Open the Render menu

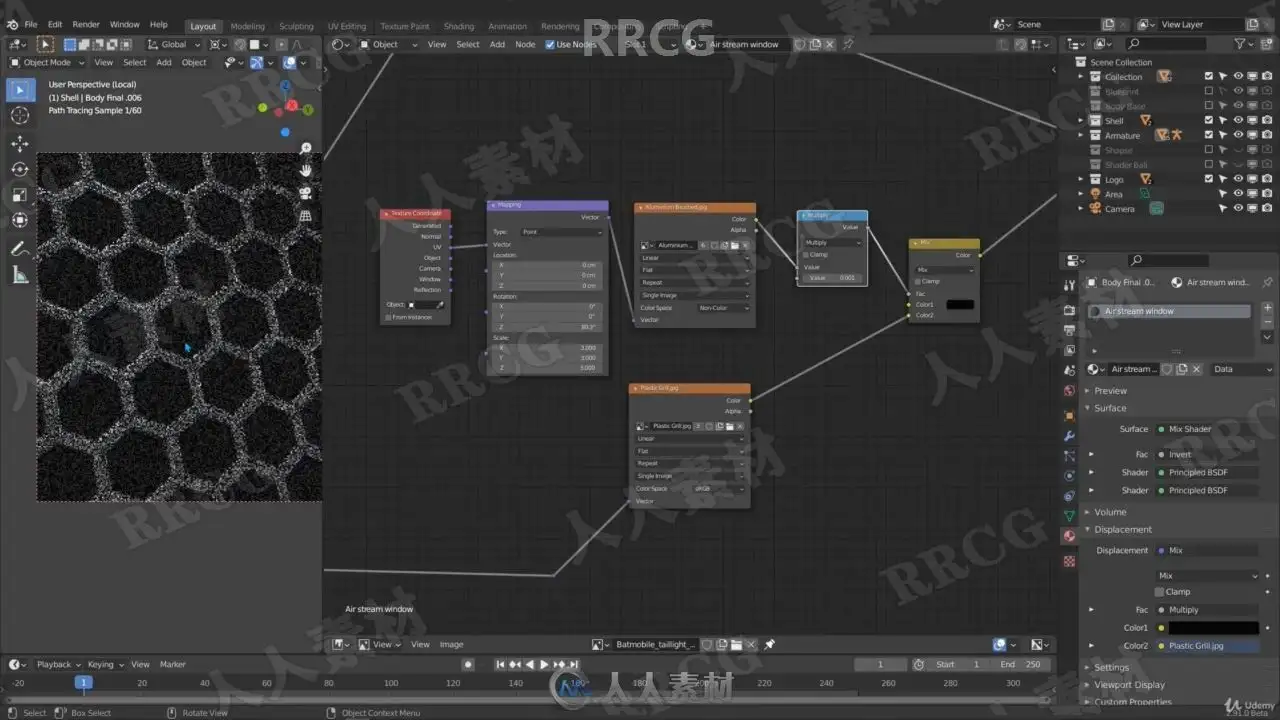(x=86, y=24)
